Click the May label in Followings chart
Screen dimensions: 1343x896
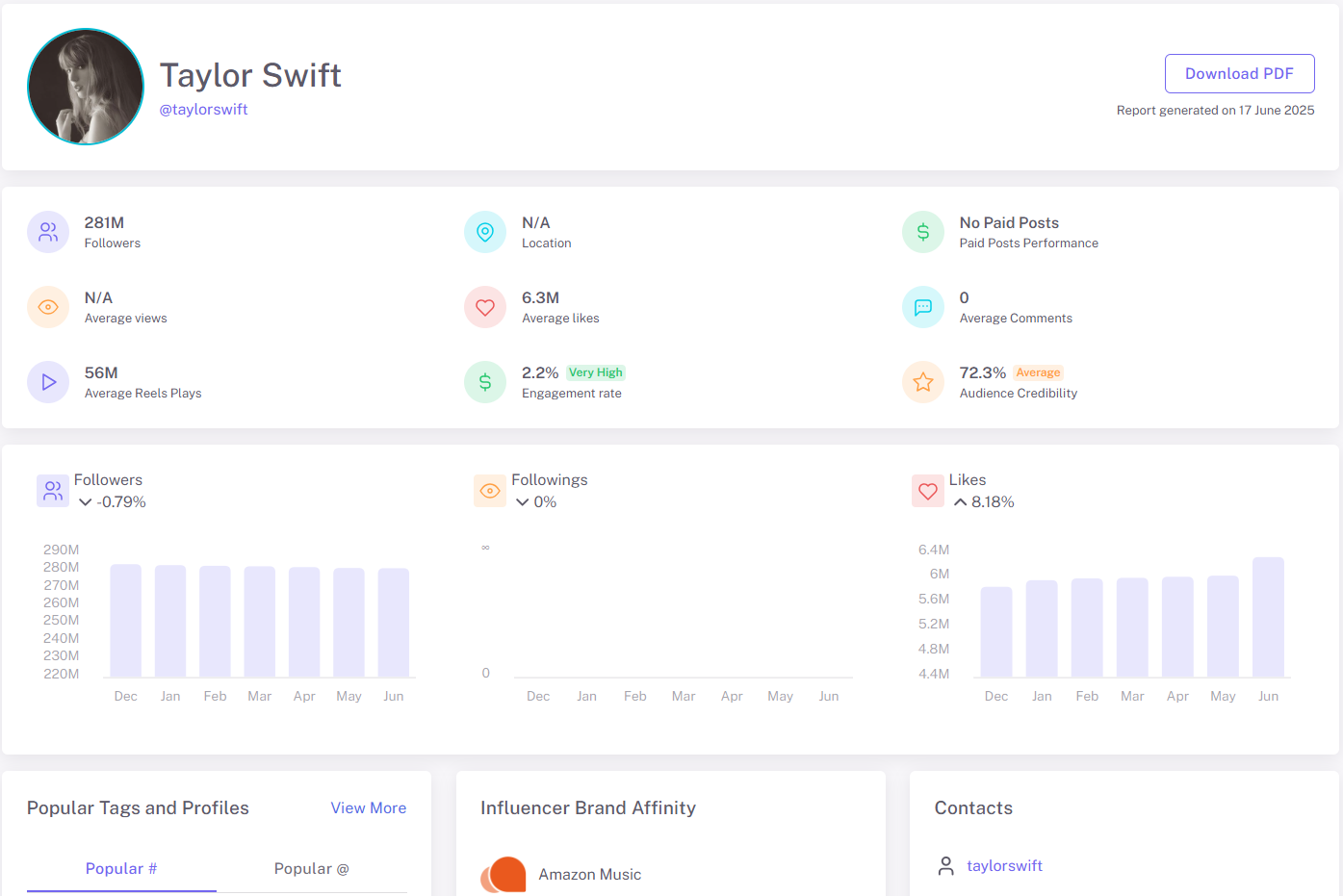(x=781, y=697)
